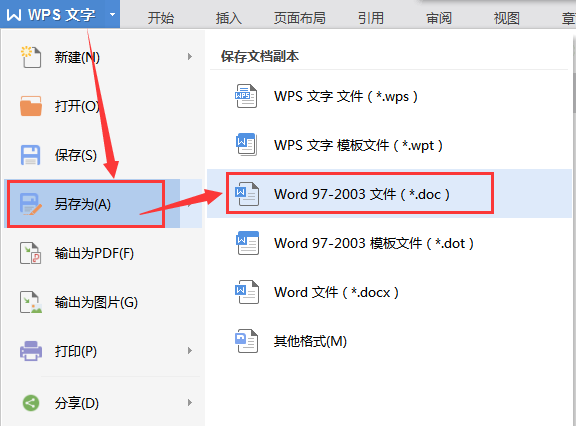
Task: Select WPS 文字 文件 (*.wps) format
Action: point(389,96)
